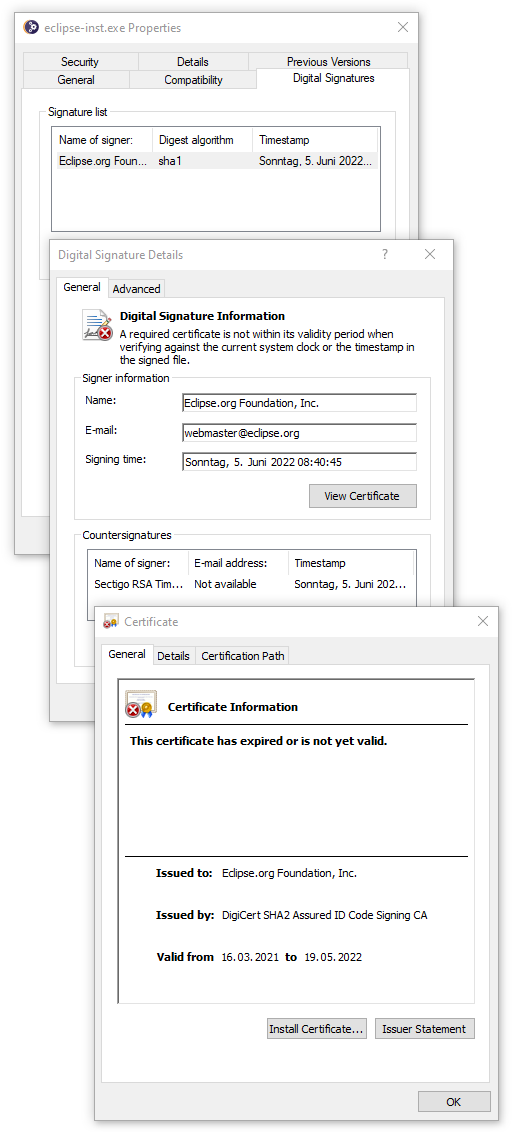Click the 'Digital Signature Information' heading
This screenshot has height=1132, width=515.
point(202,316)
